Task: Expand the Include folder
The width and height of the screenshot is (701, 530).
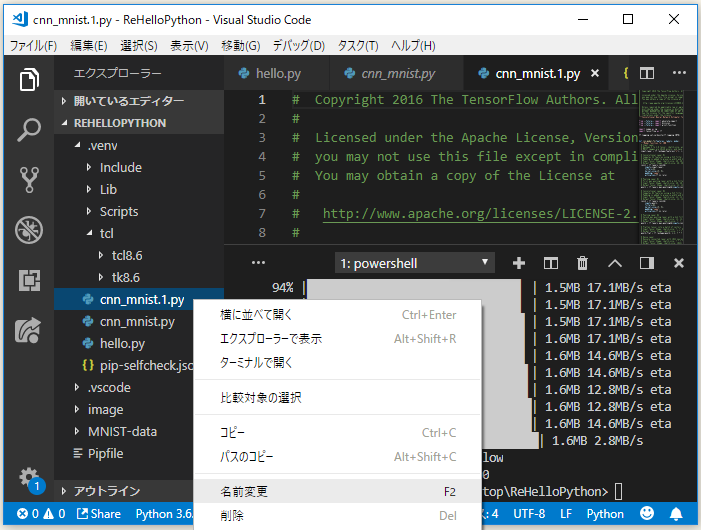Action: coord(139,168)
